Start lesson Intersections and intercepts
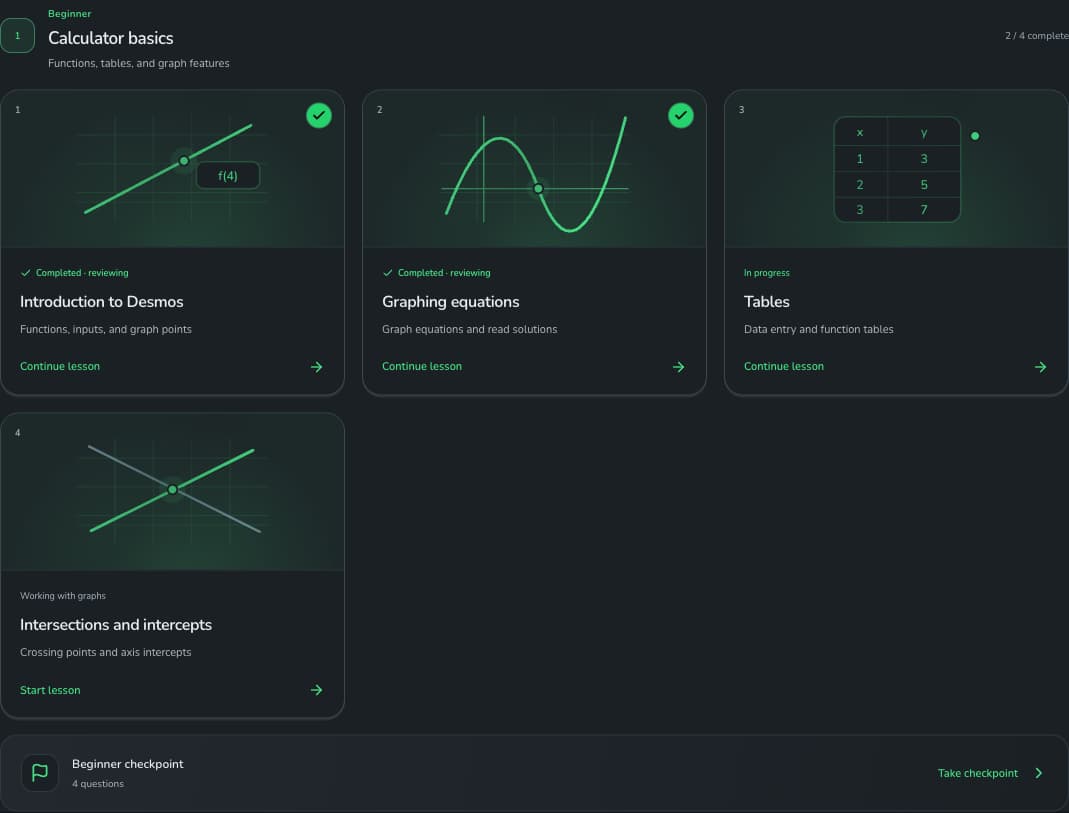The height and width of the screenshot is (813, 1069). [x=50, y=690]
